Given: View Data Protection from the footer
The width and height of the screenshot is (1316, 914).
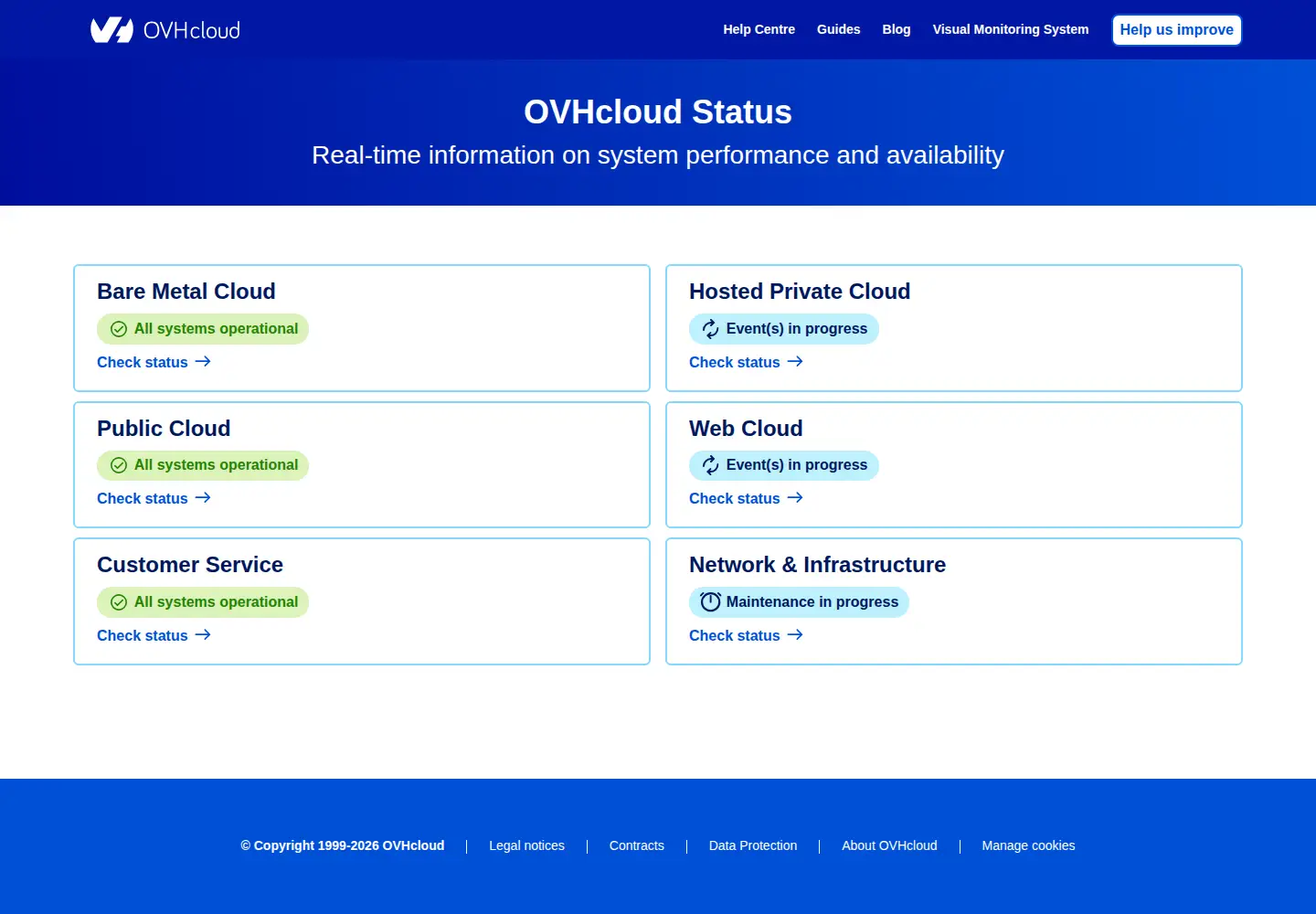Looking at the screenshot, I should point(753,845).
